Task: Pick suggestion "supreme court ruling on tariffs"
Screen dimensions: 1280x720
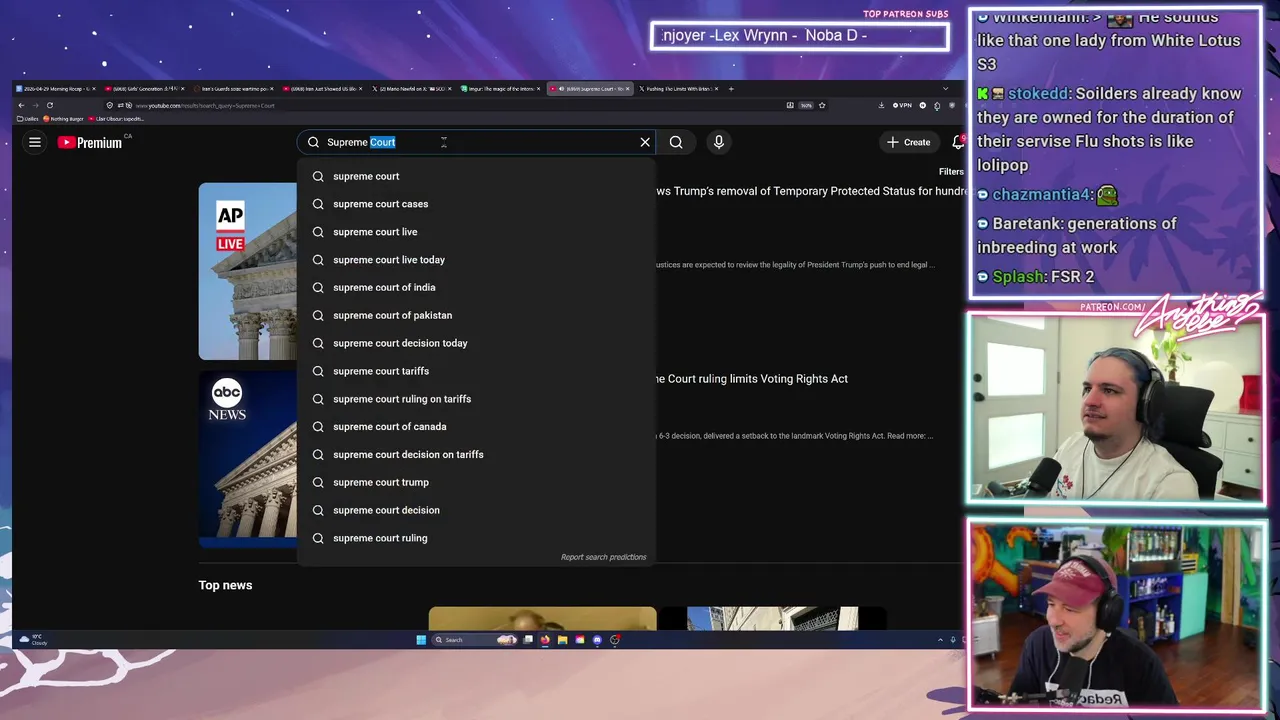Action: pyautogui.click(x=476, y=399)
